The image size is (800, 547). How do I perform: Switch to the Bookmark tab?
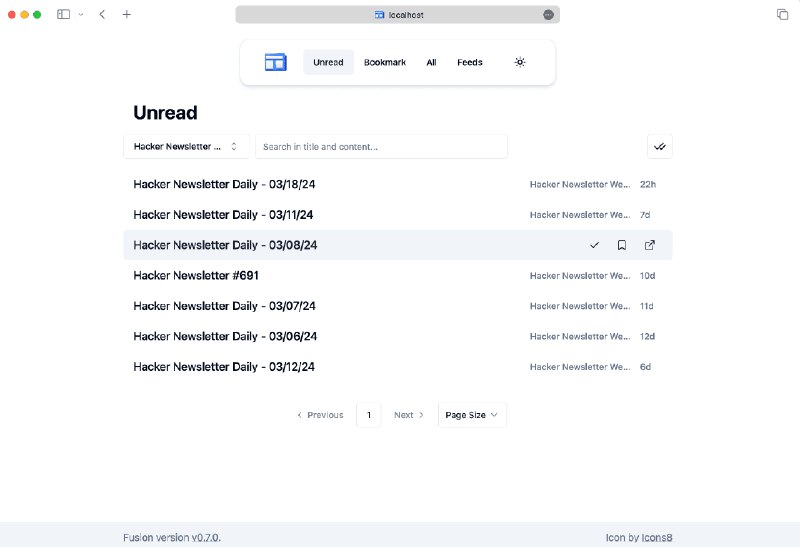click(385, 62)
